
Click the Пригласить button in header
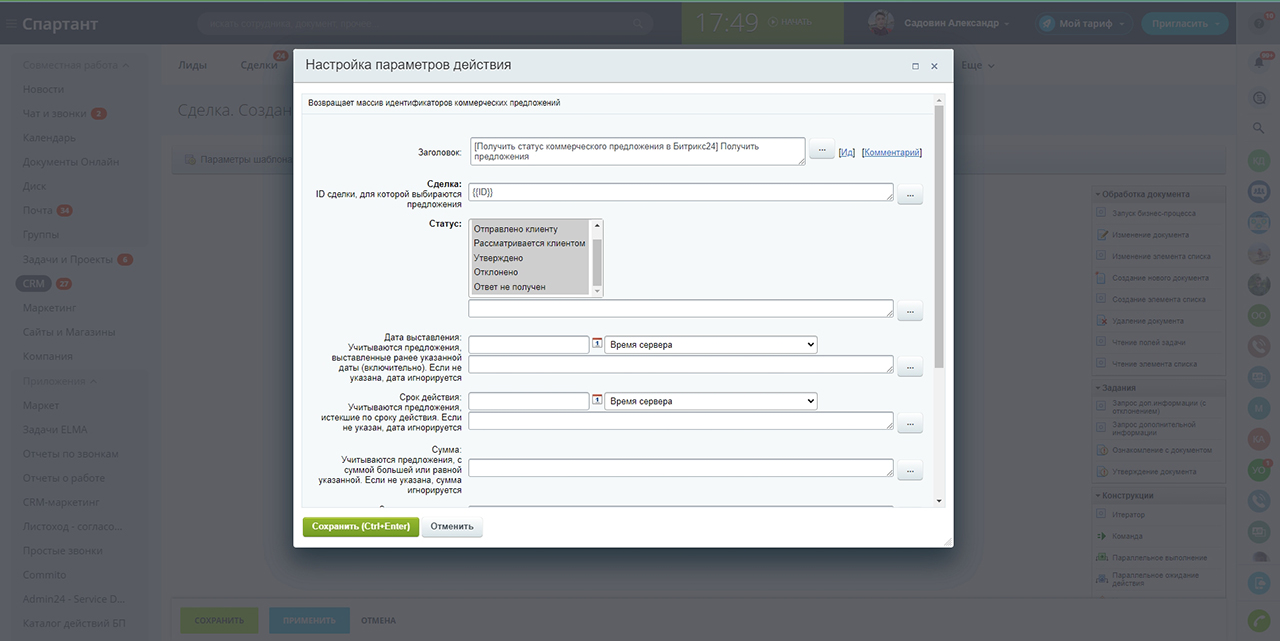(1184, 23)
